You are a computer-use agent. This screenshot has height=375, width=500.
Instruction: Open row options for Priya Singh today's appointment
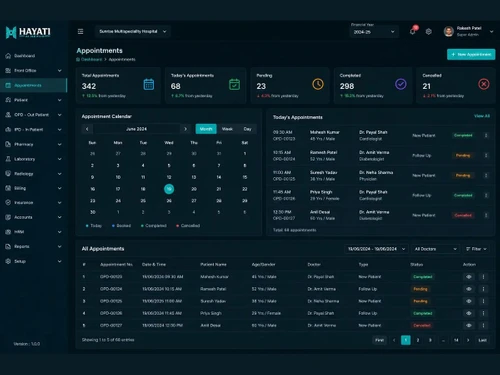[x=486, y=195]
